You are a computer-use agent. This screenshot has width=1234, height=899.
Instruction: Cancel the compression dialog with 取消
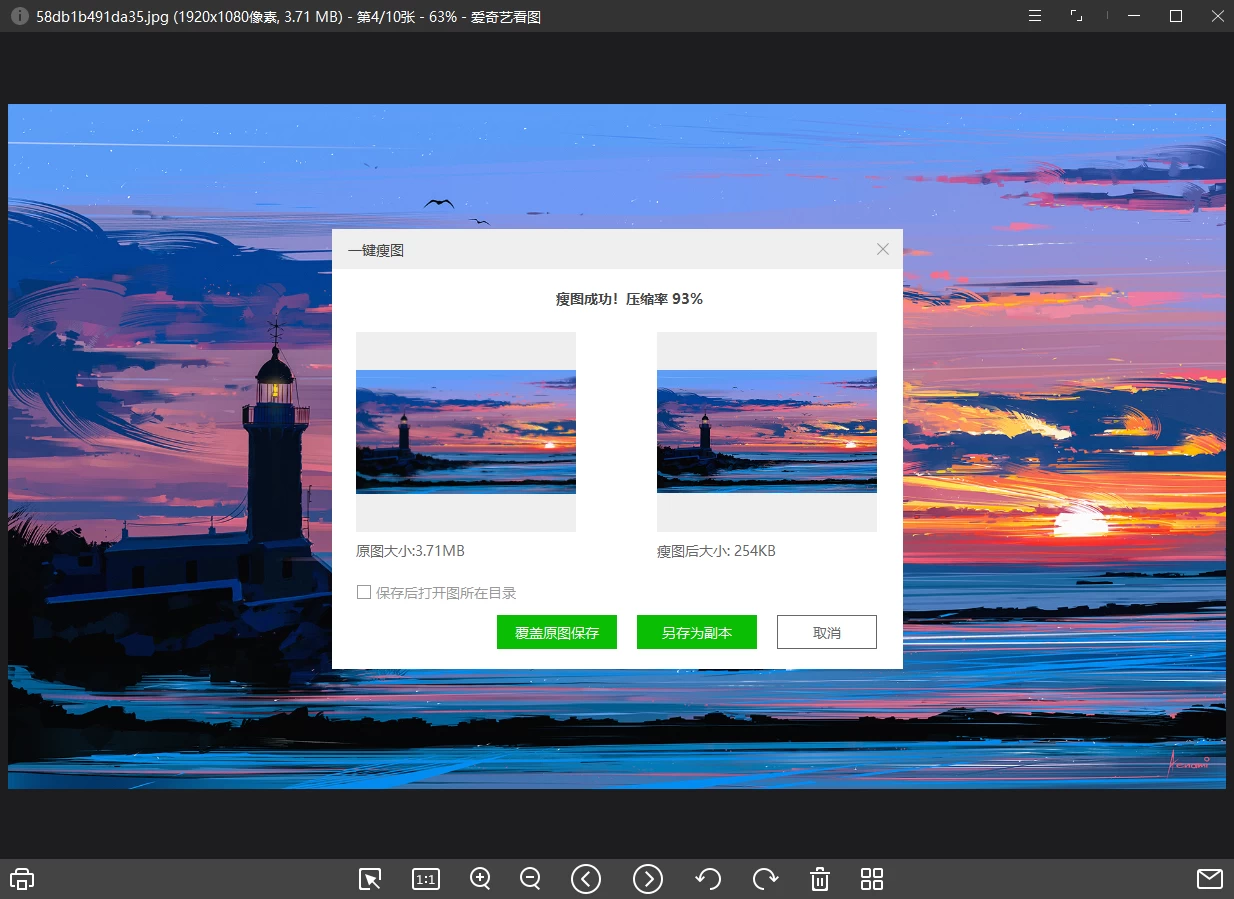(x=826, y=631)
